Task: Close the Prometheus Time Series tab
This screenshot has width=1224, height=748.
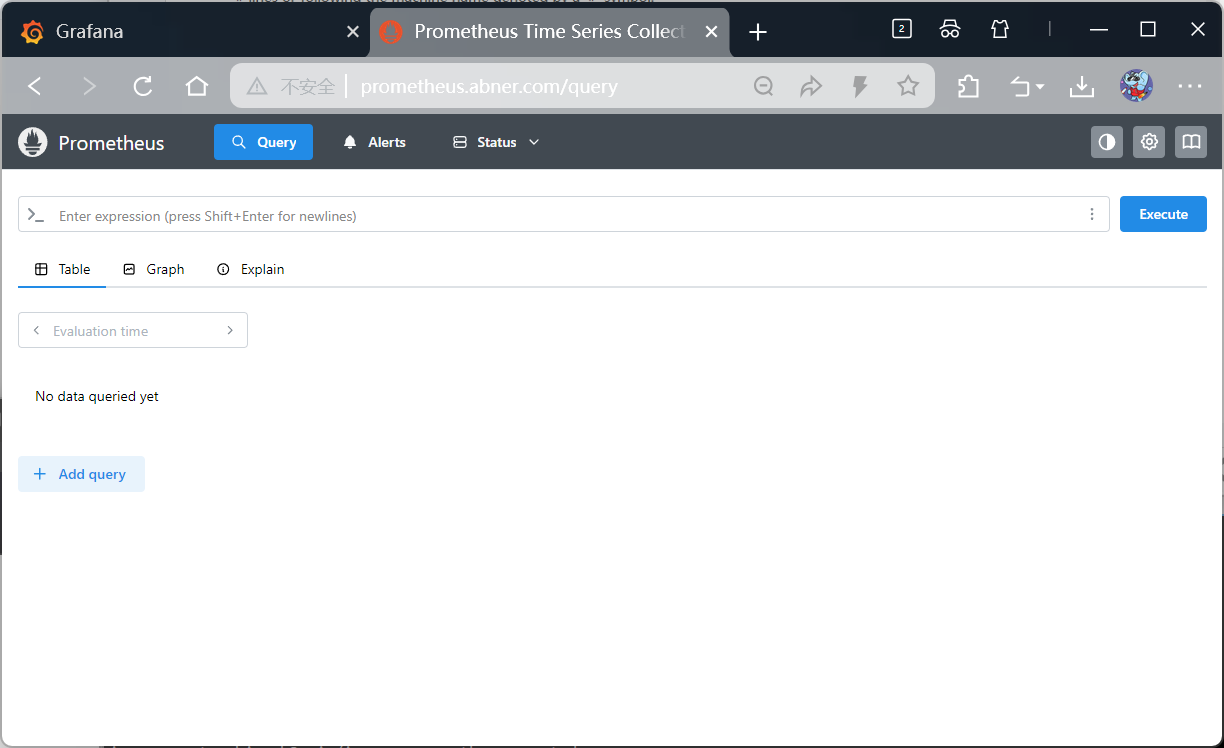Action: tap(712, 32)
